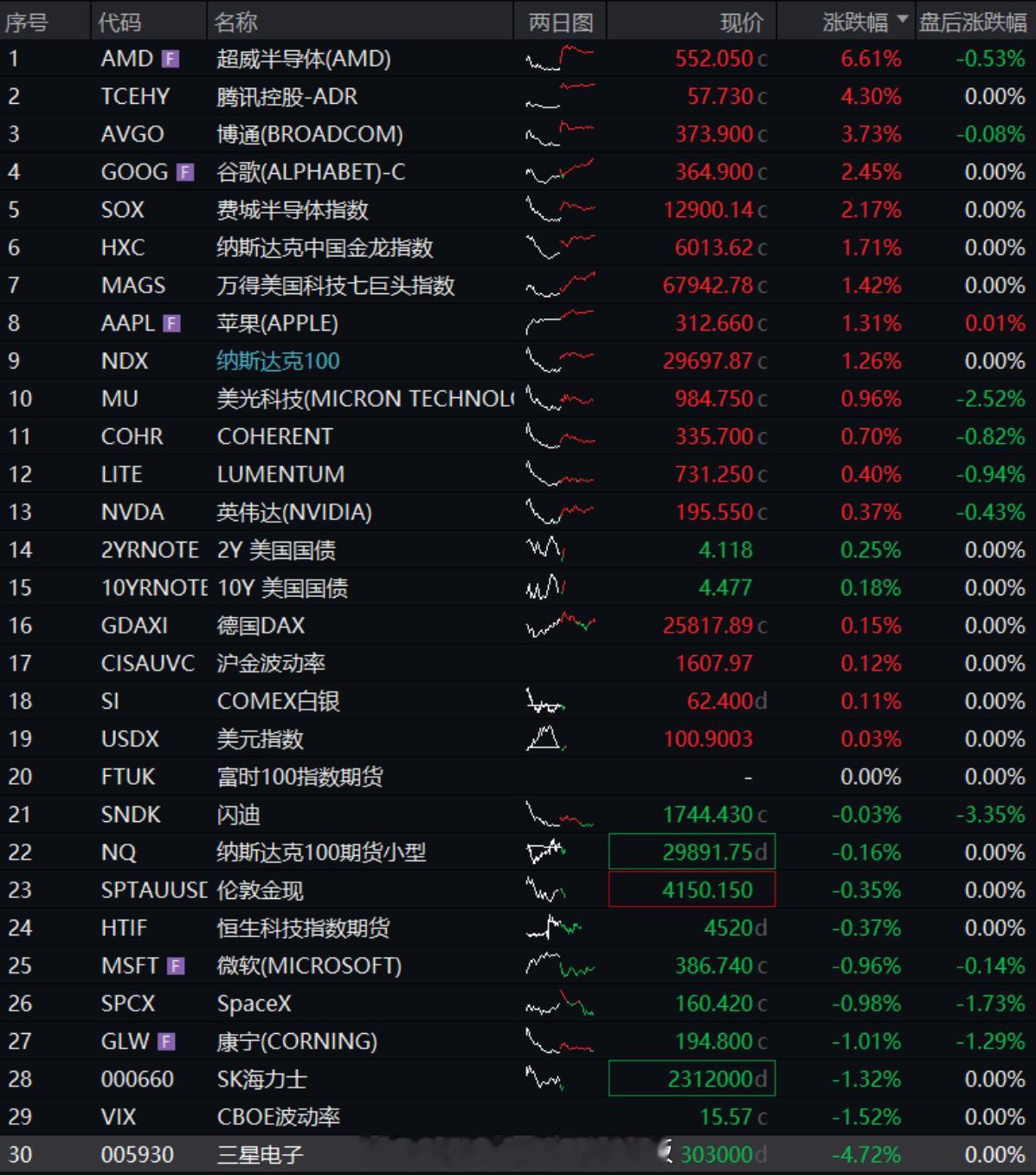Open the two-day sparkline chart for SOX
The image size is (1036, 1175).
[560, 209]
